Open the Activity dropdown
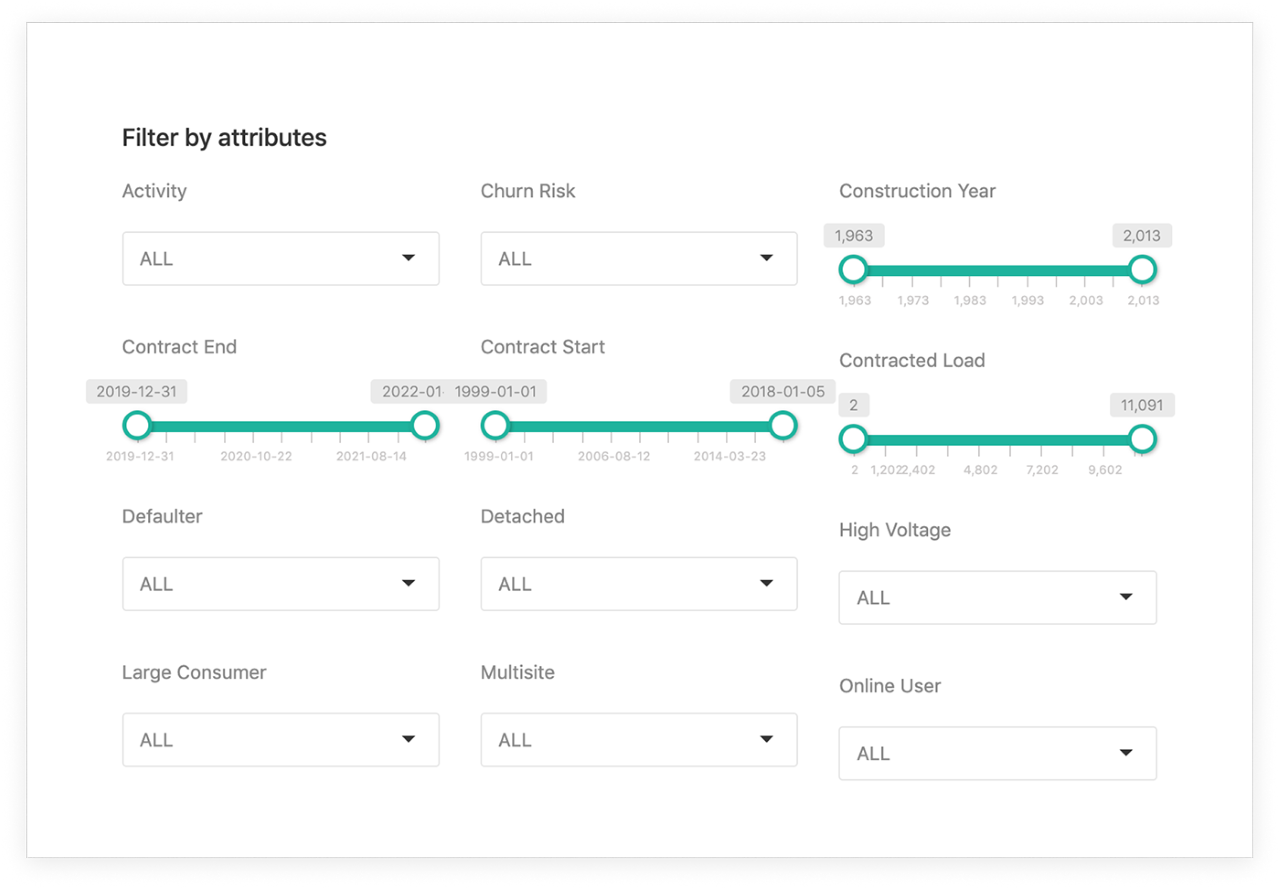The height and width of the screenshot is (889, 1280). point(280,259)
